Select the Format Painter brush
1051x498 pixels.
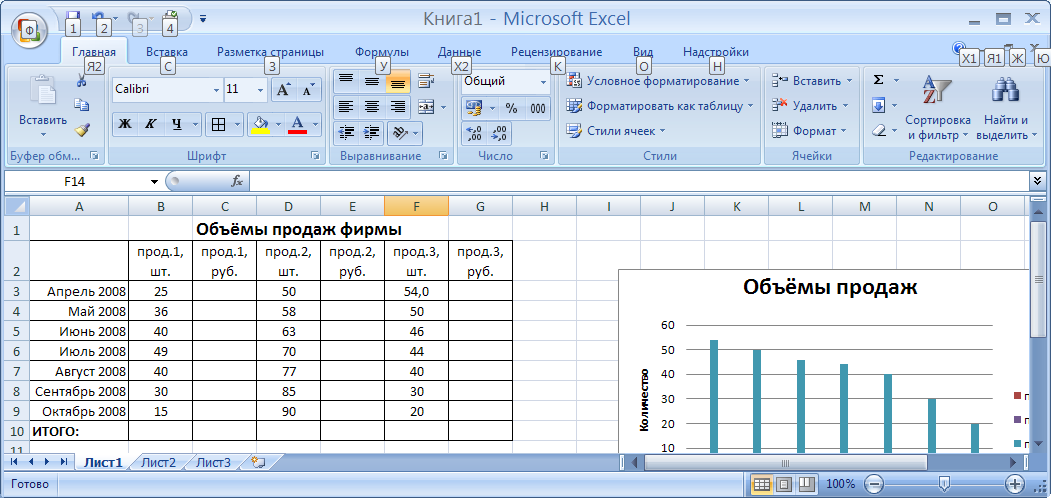pyautogui.click(x=82, y=129)
